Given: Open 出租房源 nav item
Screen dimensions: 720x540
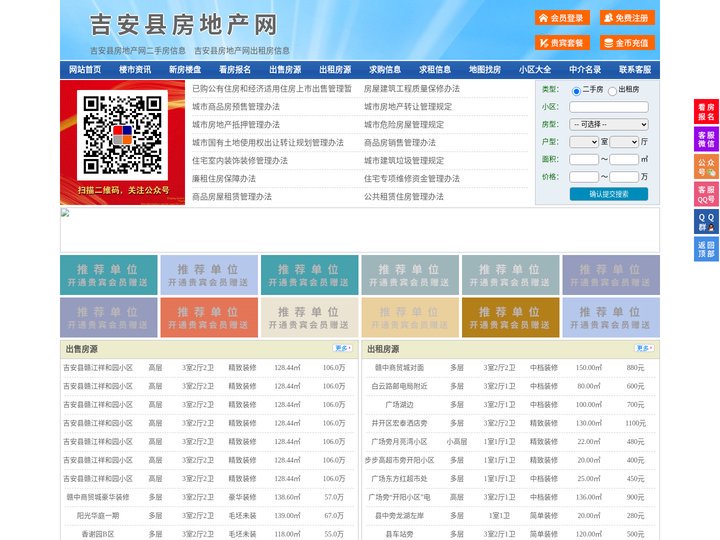Looking at the screenshot, I should click(x=335, y=70).
